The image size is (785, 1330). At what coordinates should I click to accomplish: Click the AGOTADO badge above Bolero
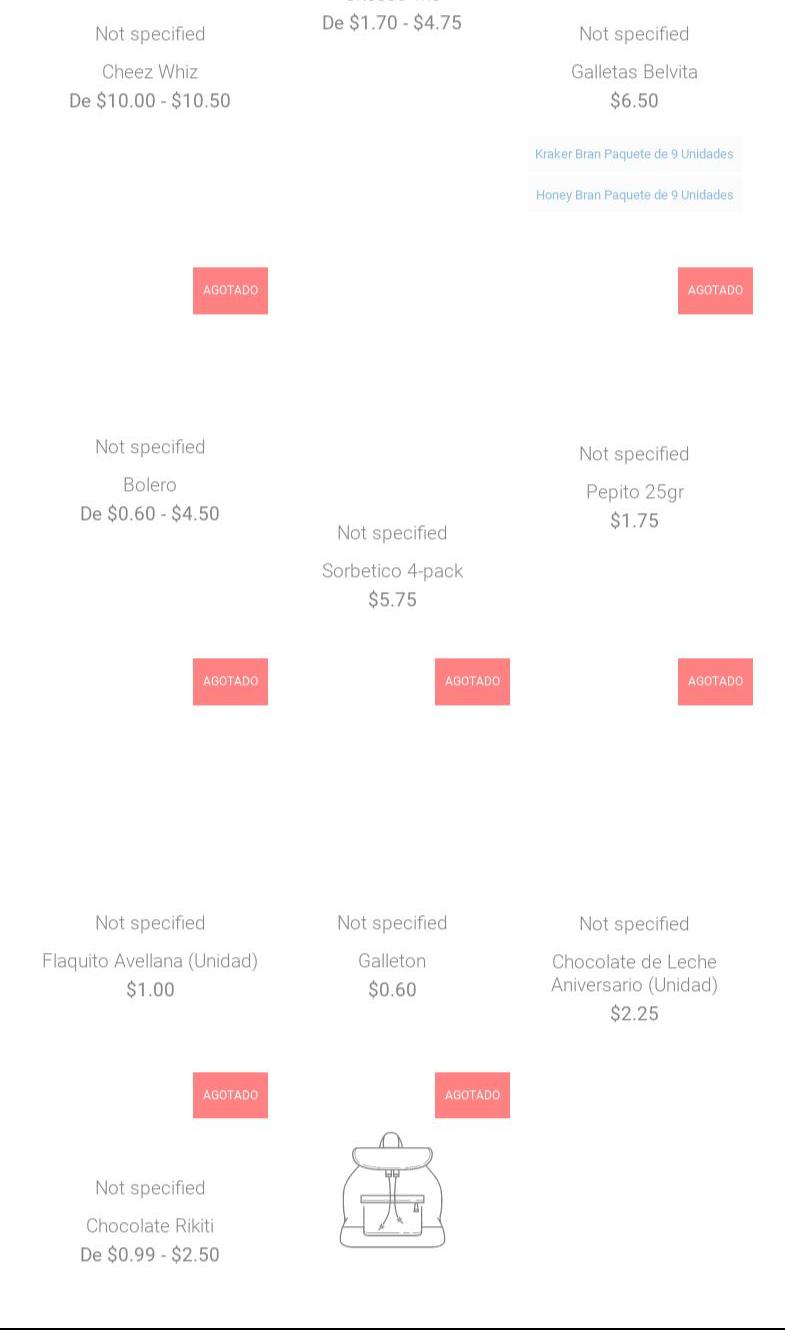coord(230,291)
